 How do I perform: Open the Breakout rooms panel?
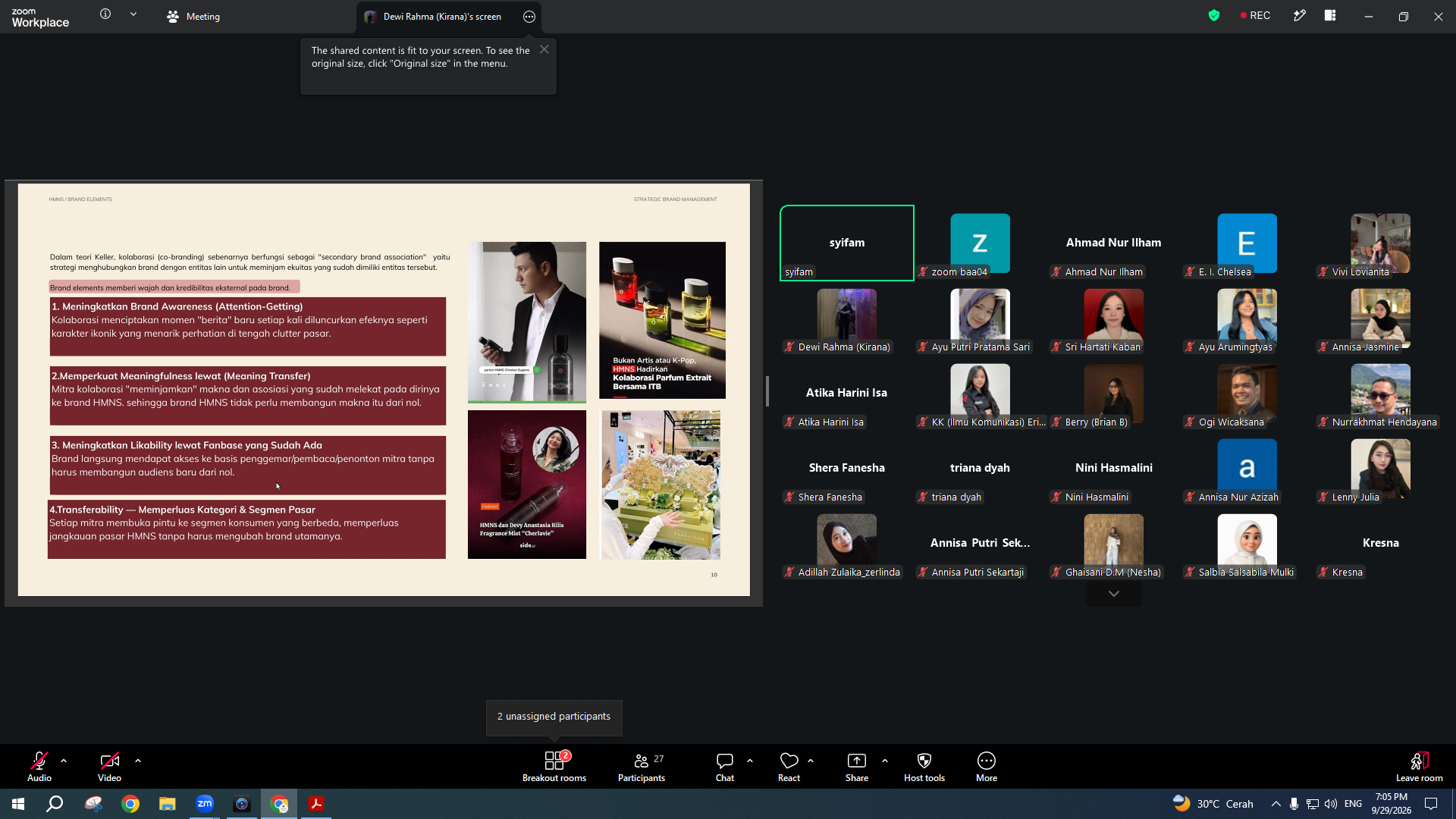[554, 766]
